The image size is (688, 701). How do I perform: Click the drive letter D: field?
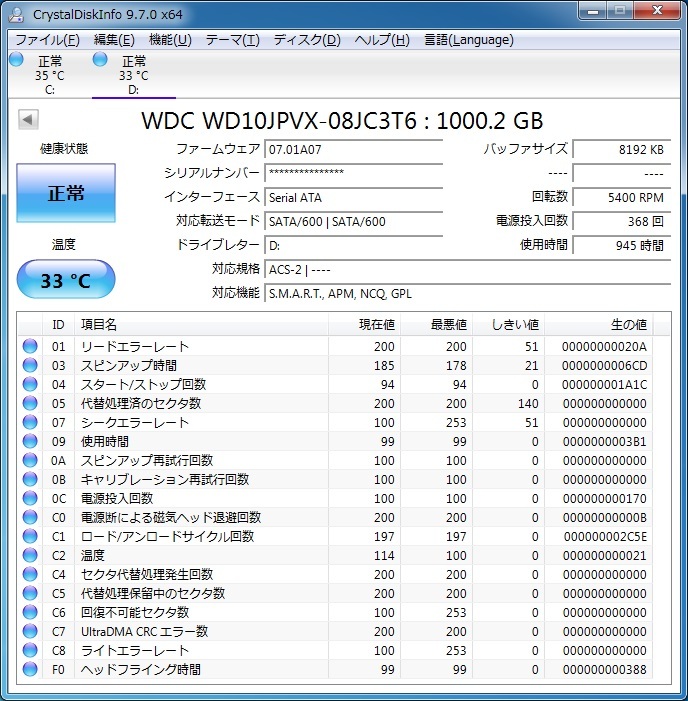click(353, 245)
